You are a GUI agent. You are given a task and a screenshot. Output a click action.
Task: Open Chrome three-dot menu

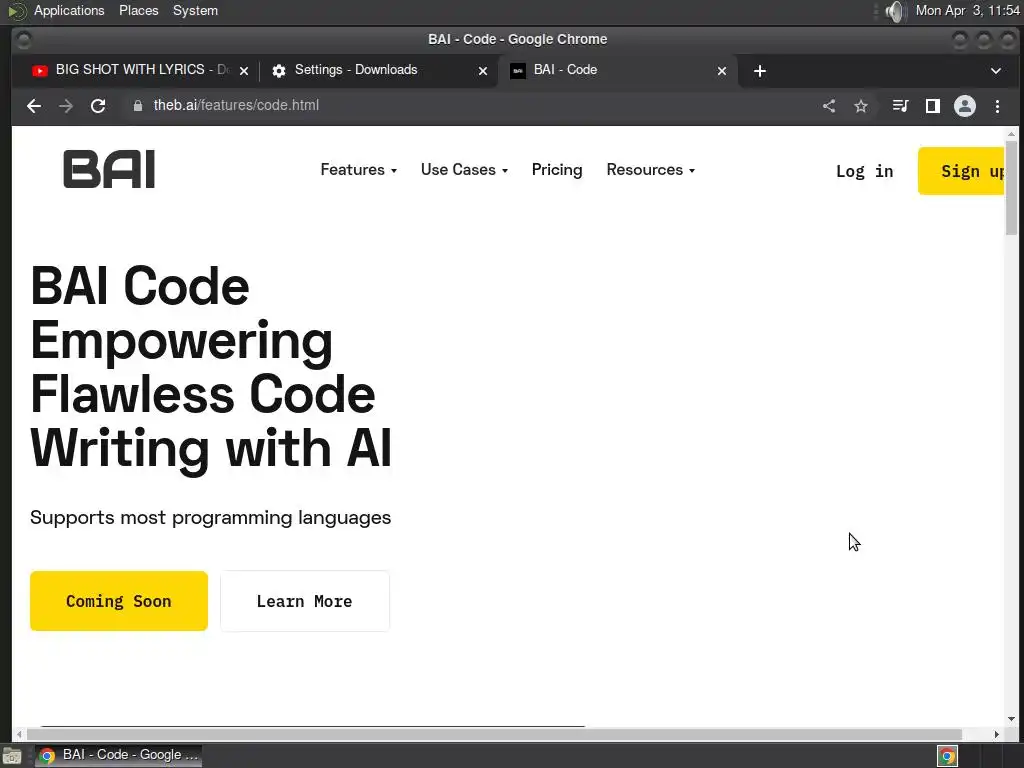point(997,106)
